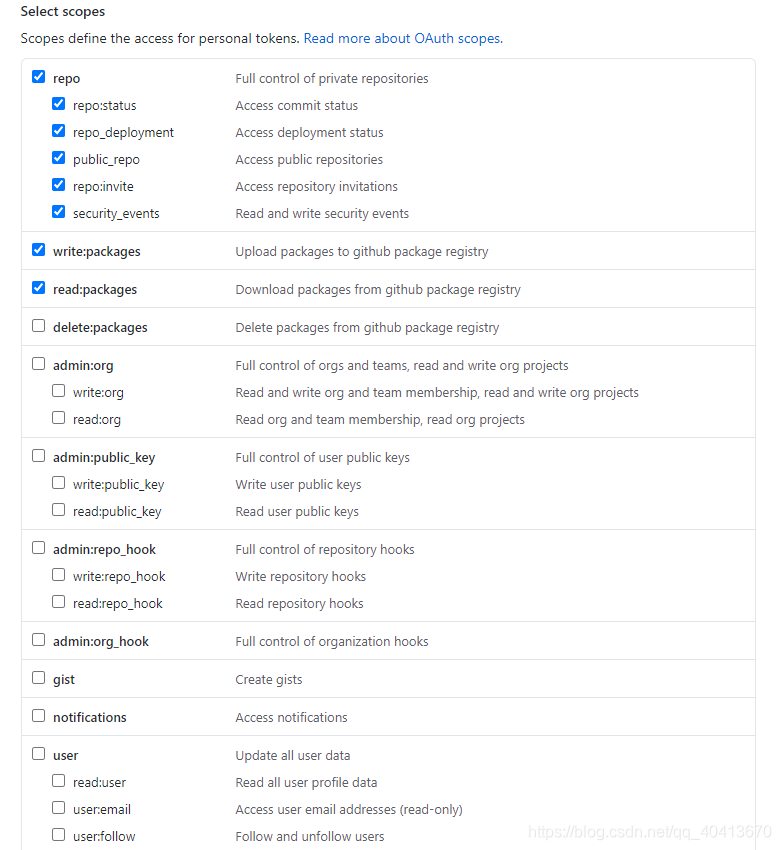Enable the user:email scope
Image resolution: width=781 pixels, height=850 pixels.
pos(58,806)
